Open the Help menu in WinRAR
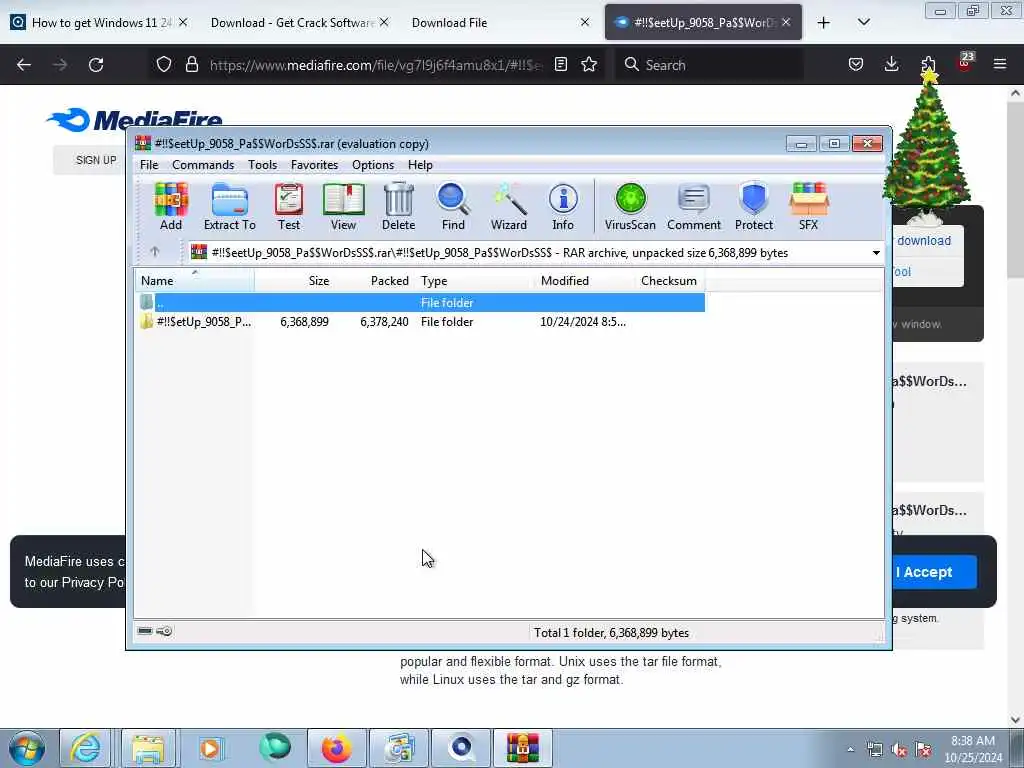 tap(421, 165)
